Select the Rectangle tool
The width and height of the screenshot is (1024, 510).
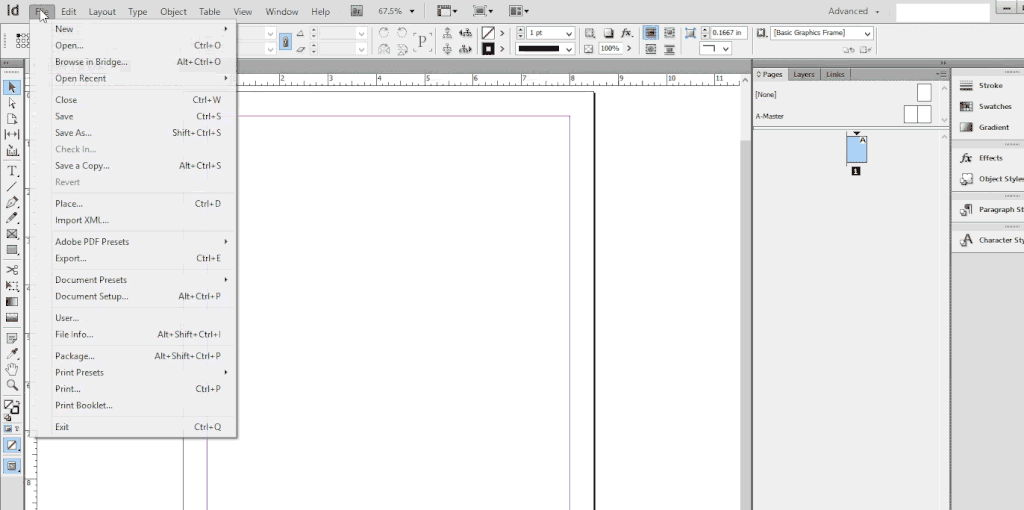(x=12, y=250)
